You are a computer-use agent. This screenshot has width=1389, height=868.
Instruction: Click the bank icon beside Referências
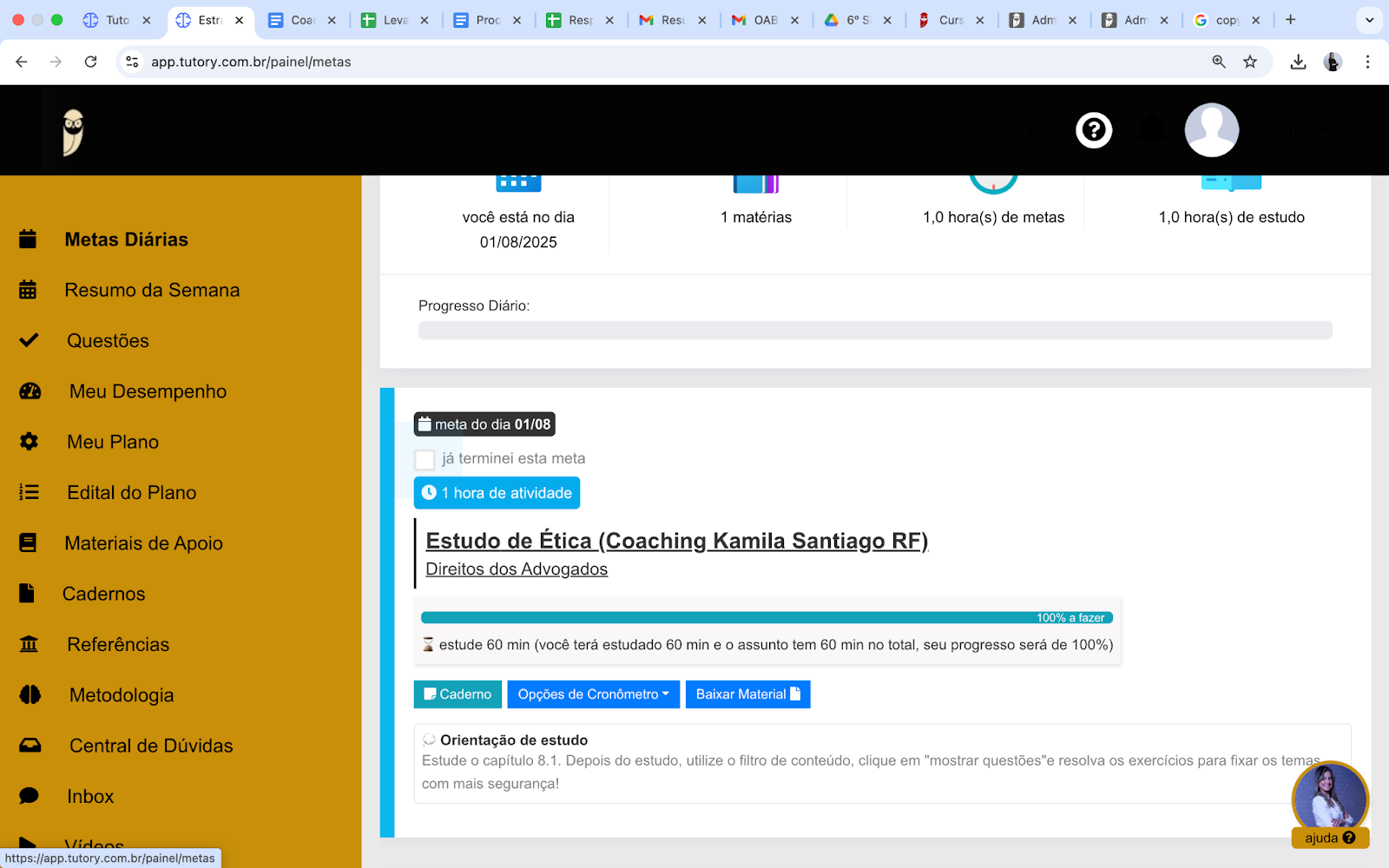click(29, 644)
